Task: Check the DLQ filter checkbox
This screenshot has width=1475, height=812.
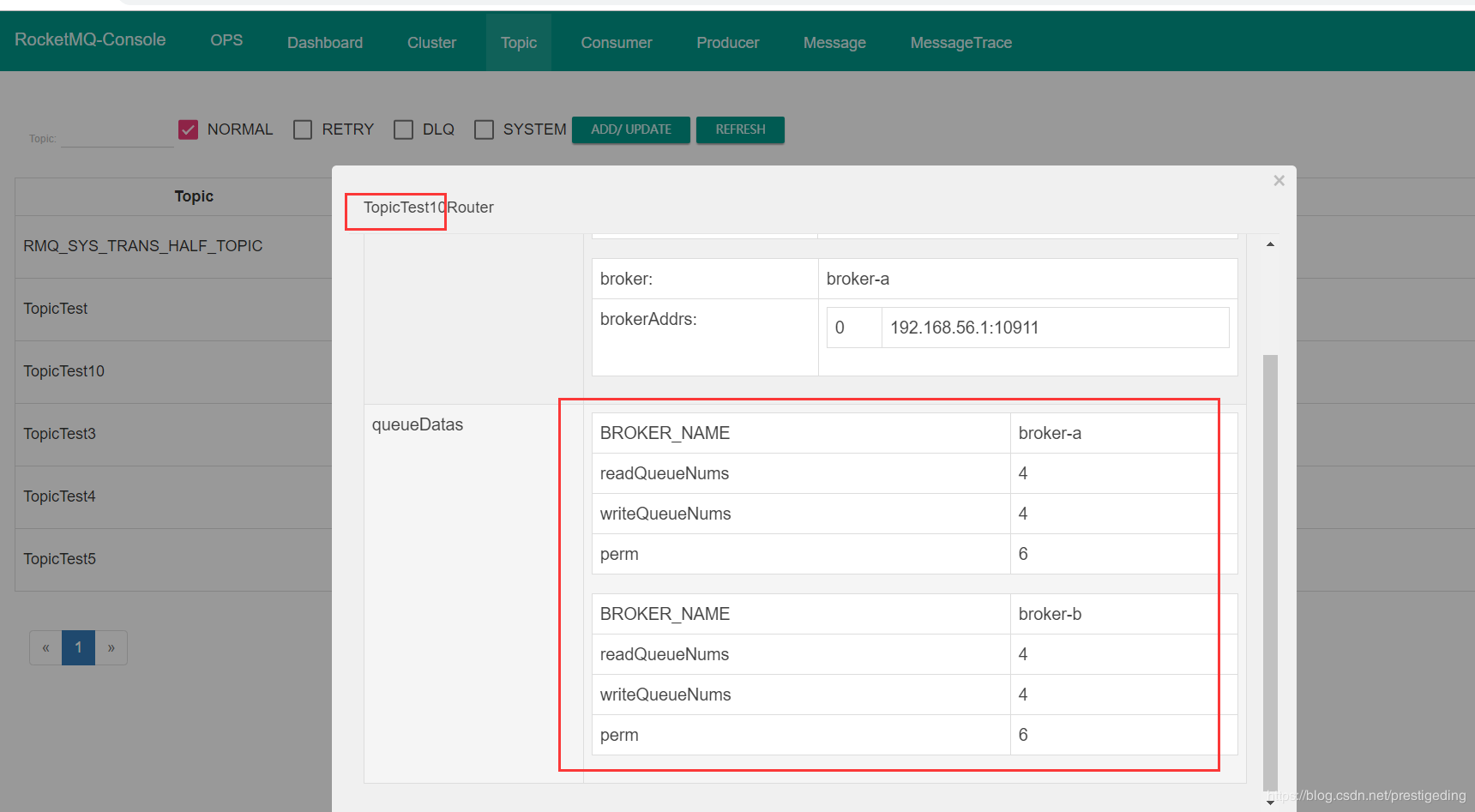Action: click(x=403, y=129)
